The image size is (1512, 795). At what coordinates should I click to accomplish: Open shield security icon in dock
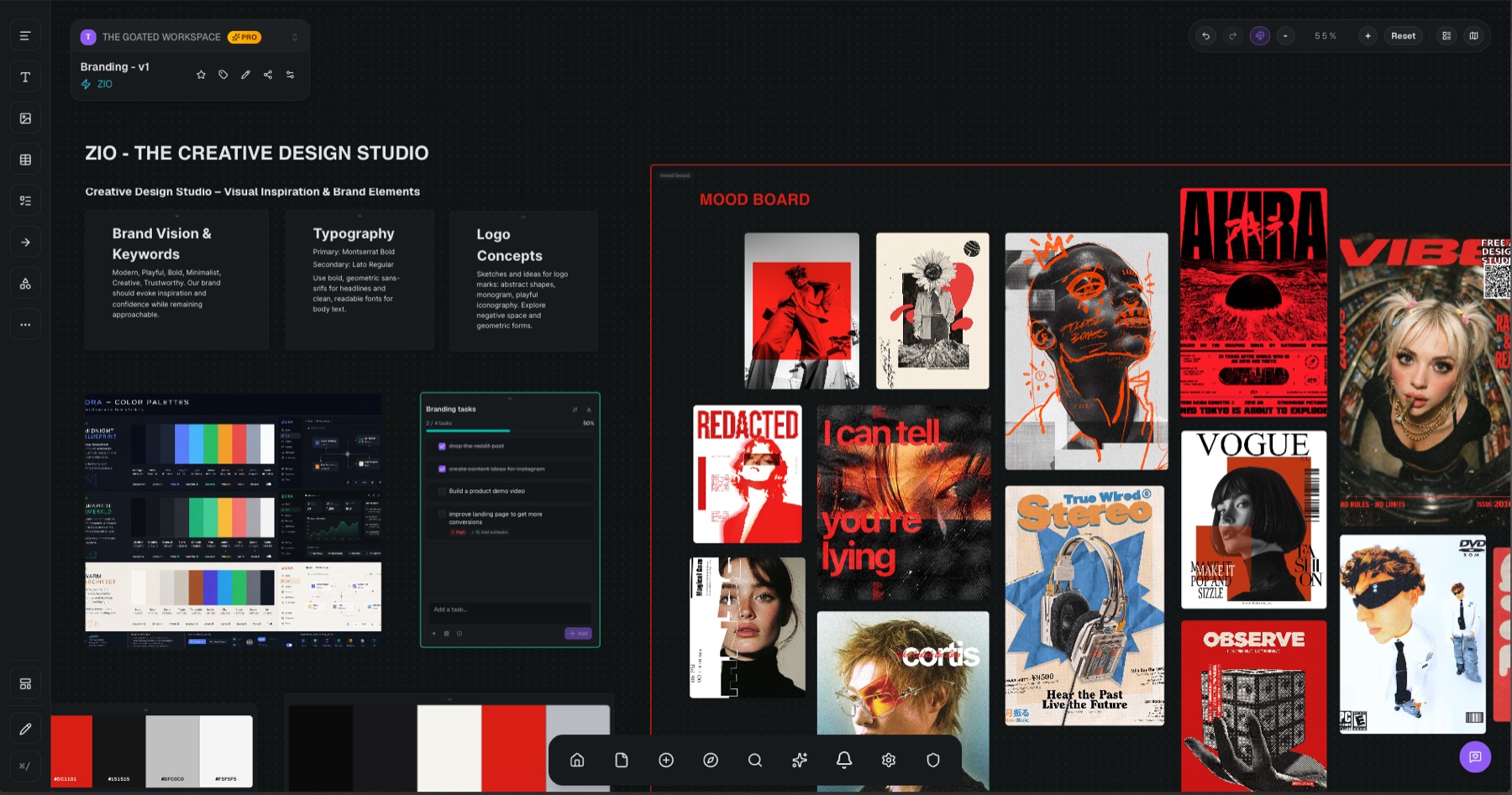933,760
